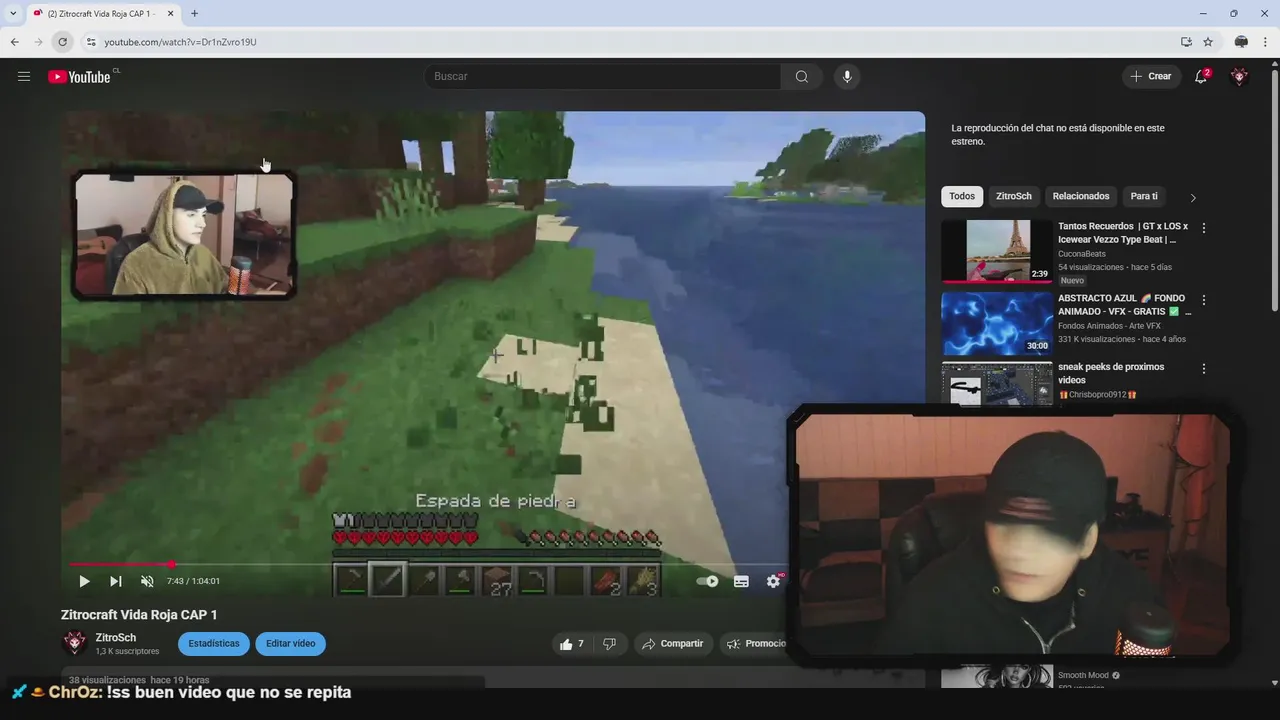Select the ZitroSch filter chip
The height and width of the screenshot is (720, 1280).
[x=1013, y=196]
